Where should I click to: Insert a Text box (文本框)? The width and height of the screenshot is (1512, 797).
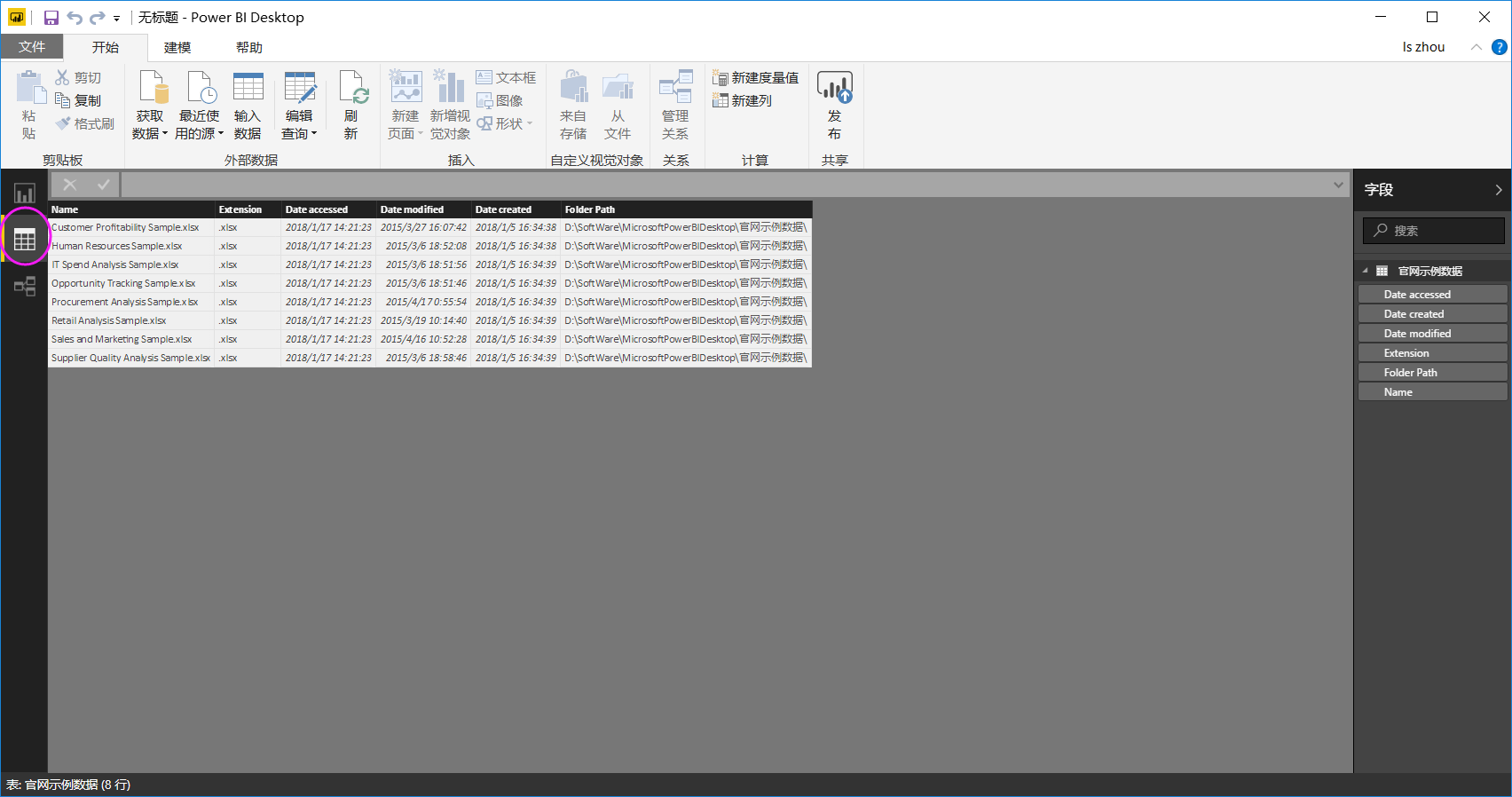tap(506, 78)
